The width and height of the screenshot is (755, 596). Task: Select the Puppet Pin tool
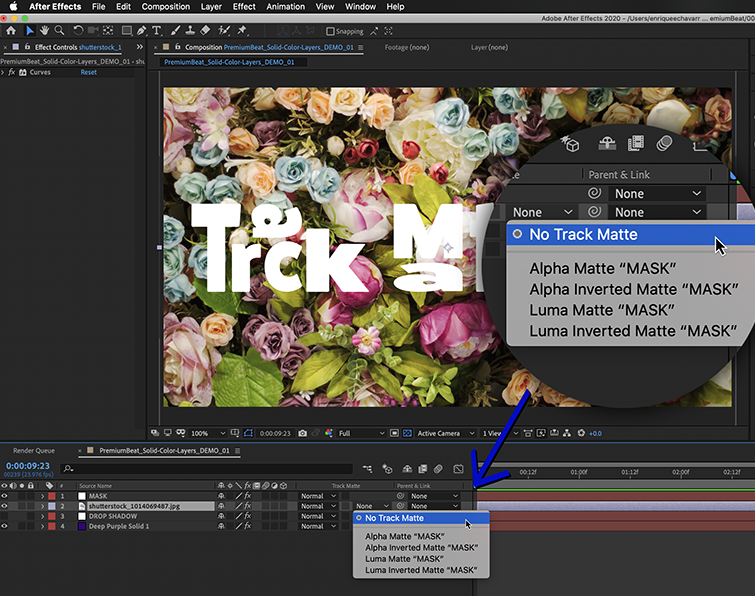241,31
